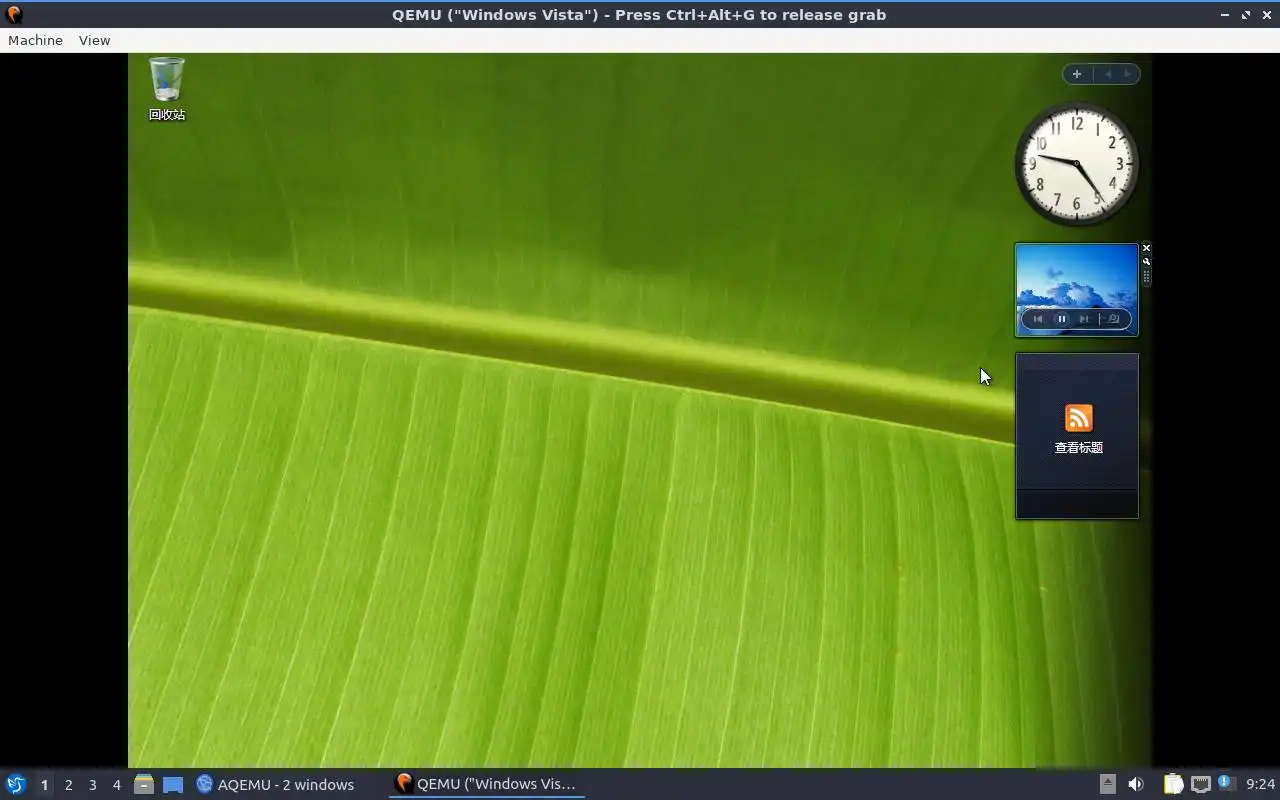The image size is (1280, 800).
Task: Open the Machine menu
Action: point(35,40)
